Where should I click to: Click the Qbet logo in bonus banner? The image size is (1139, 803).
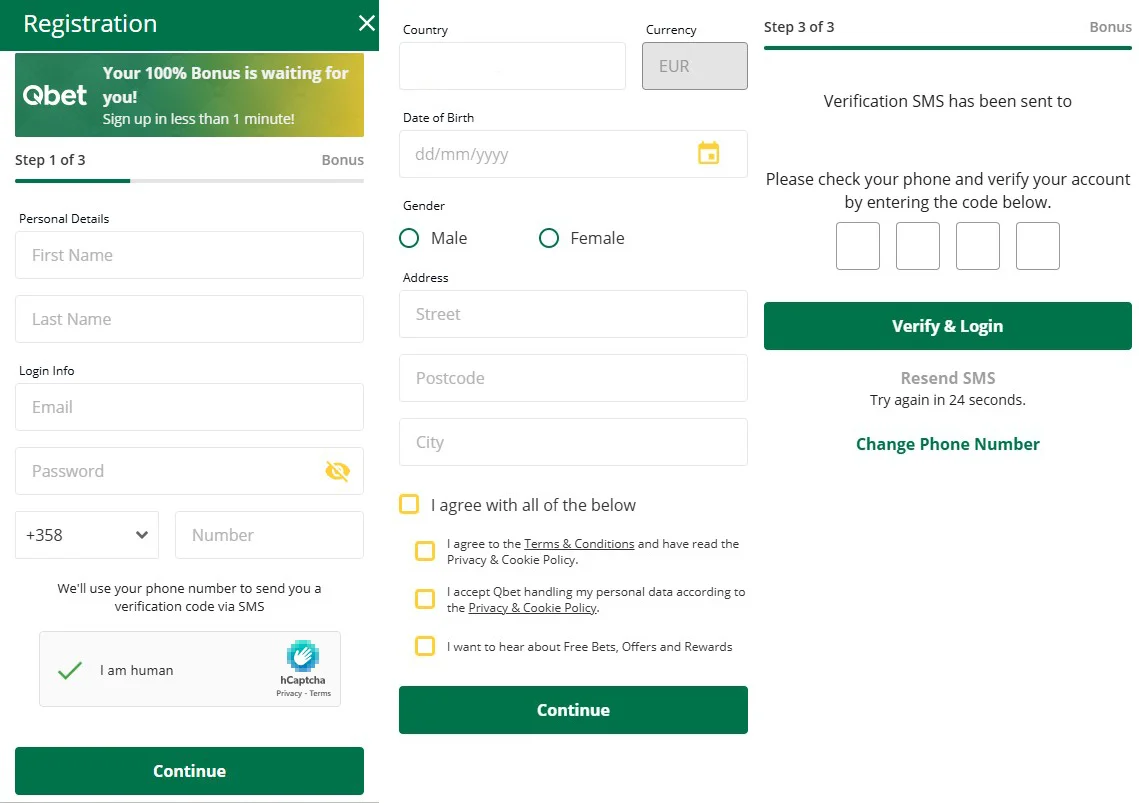[x=55, y=95]
